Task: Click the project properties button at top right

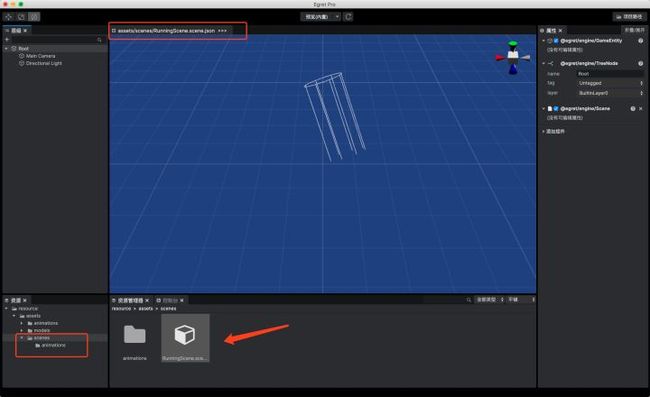Action: pos(629,17)
